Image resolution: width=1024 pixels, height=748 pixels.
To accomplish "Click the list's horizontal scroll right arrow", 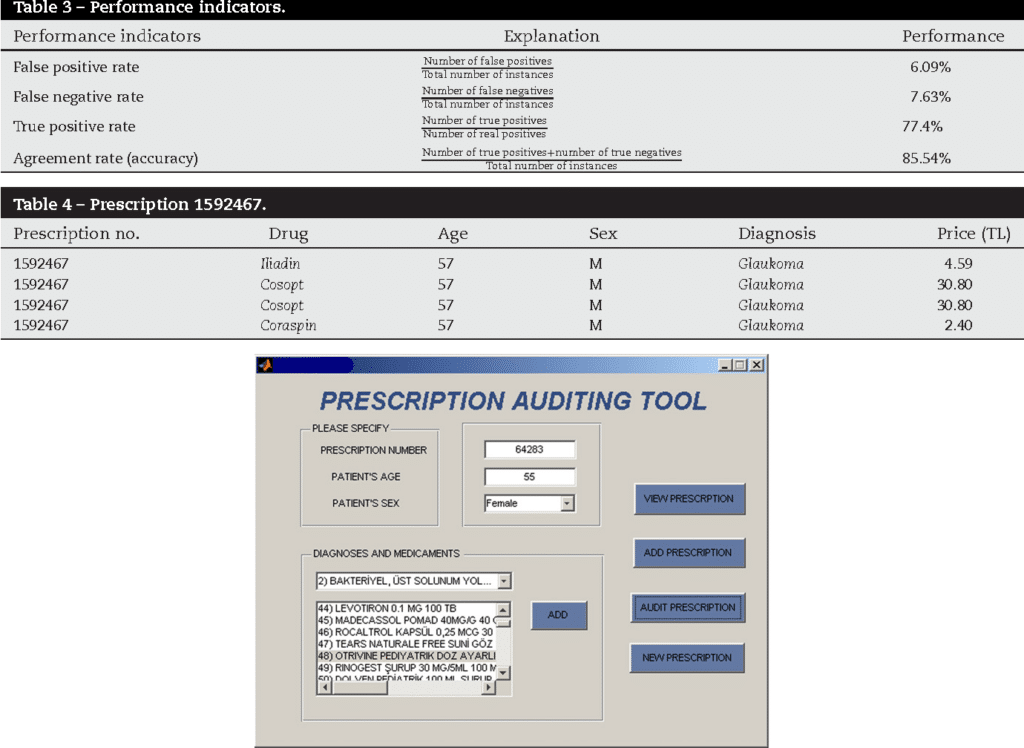I will [489, 688].
